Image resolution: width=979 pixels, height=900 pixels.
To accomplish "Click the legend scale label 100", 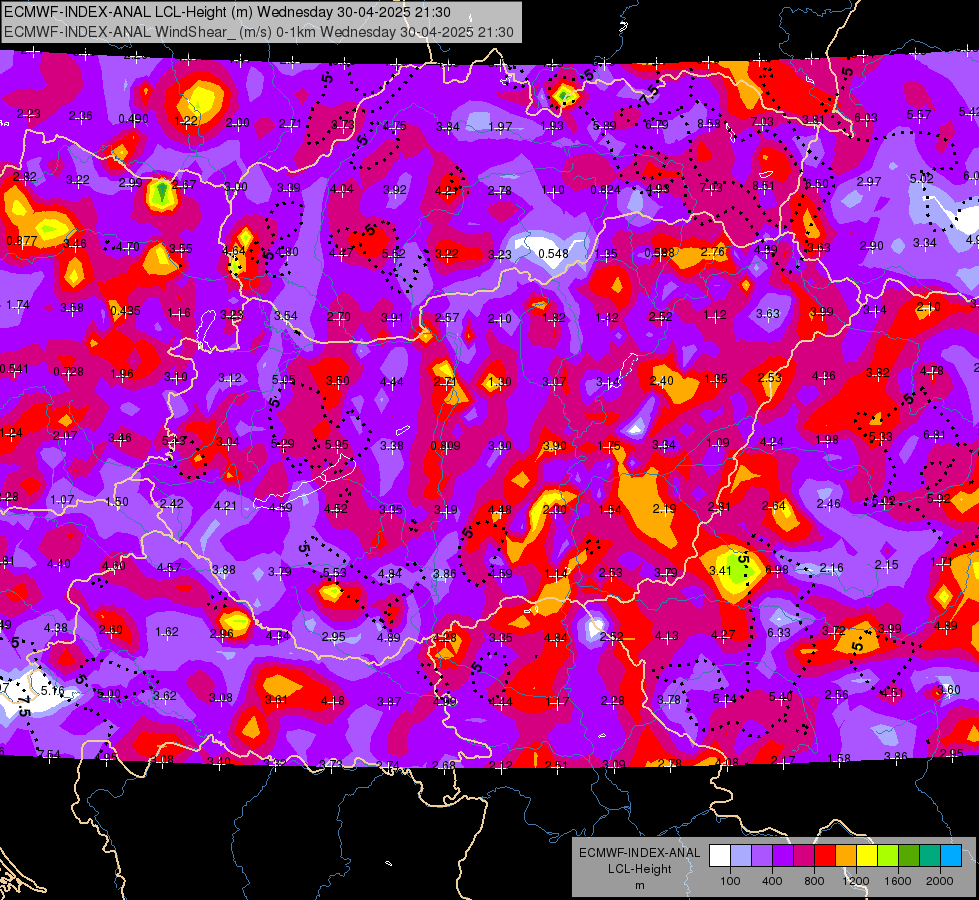I will 730,881.
